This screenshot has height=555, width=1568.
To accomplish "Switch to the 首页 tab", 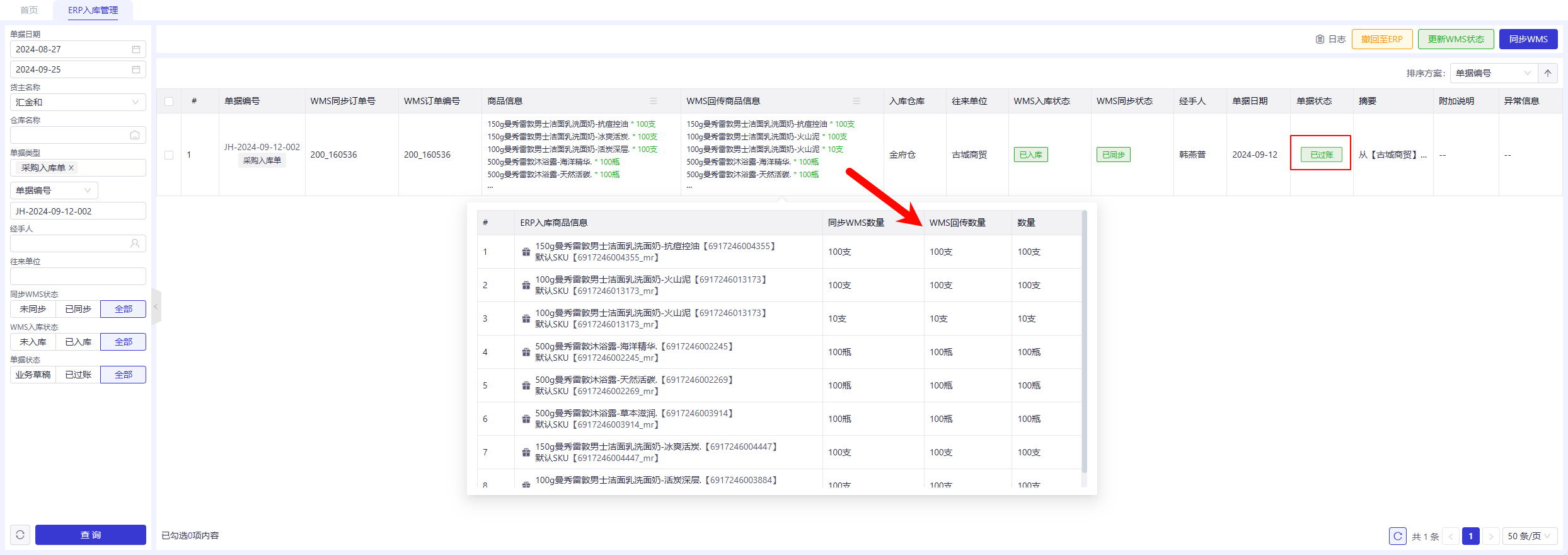I will coord(29,10).
